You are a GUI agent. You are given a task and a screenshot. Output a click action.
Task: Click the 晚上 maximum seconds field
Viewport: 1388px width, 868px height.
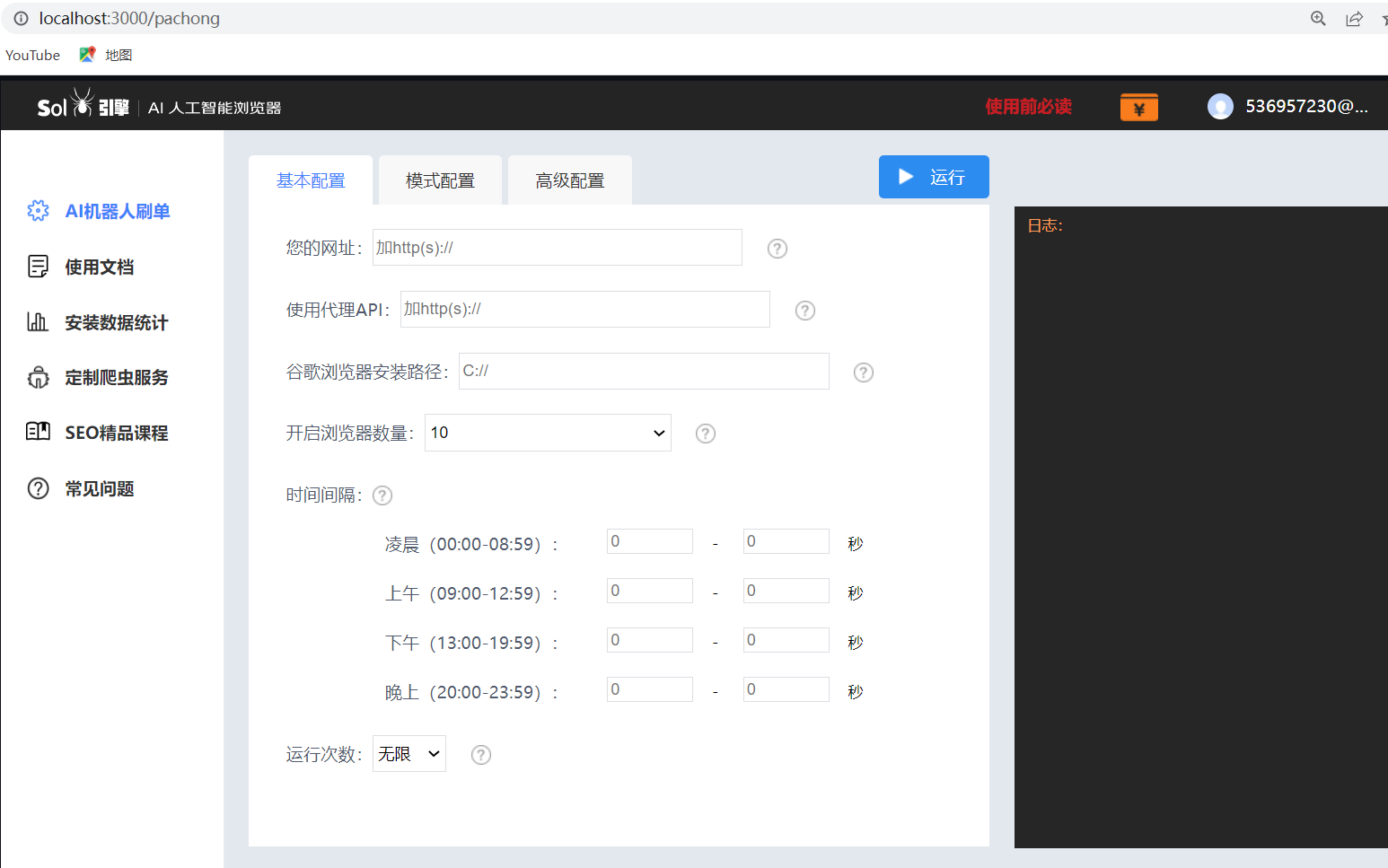(786, 689)
